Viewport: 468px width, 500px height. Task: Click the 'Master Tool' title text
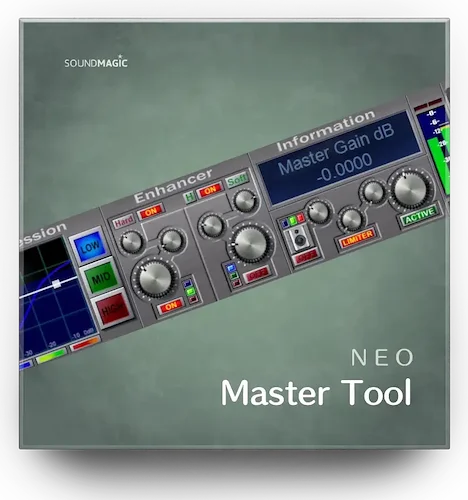[x=316, y=392]
